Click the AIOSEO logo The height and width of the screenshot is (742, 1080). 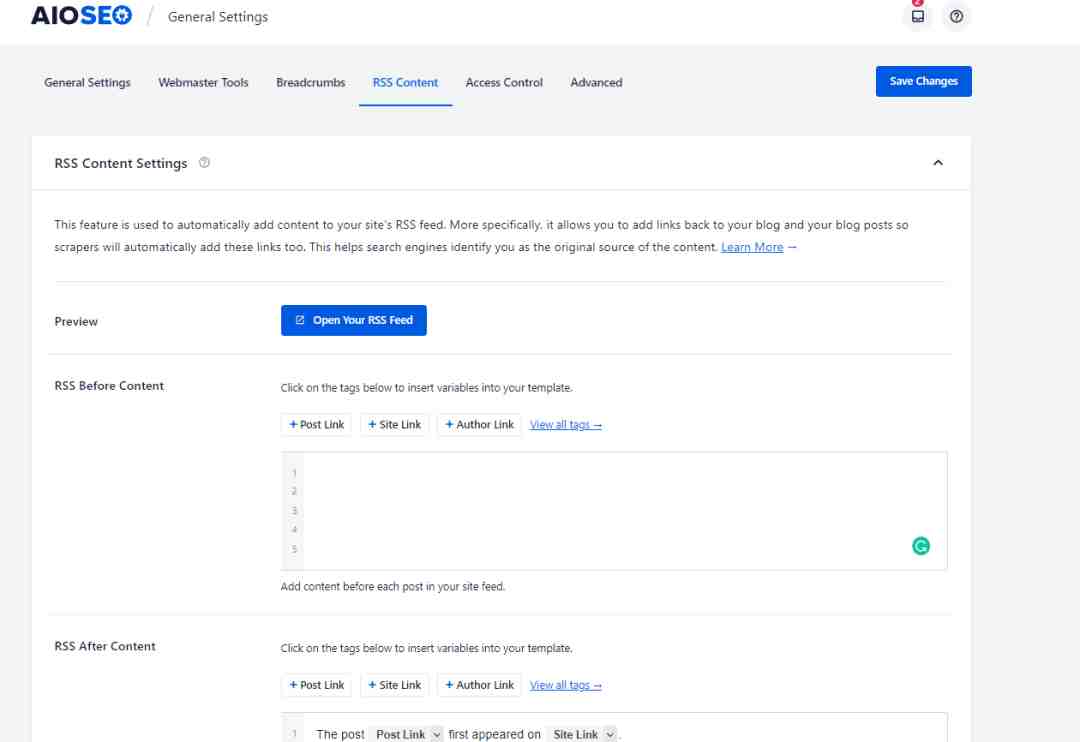coord(81,15)
